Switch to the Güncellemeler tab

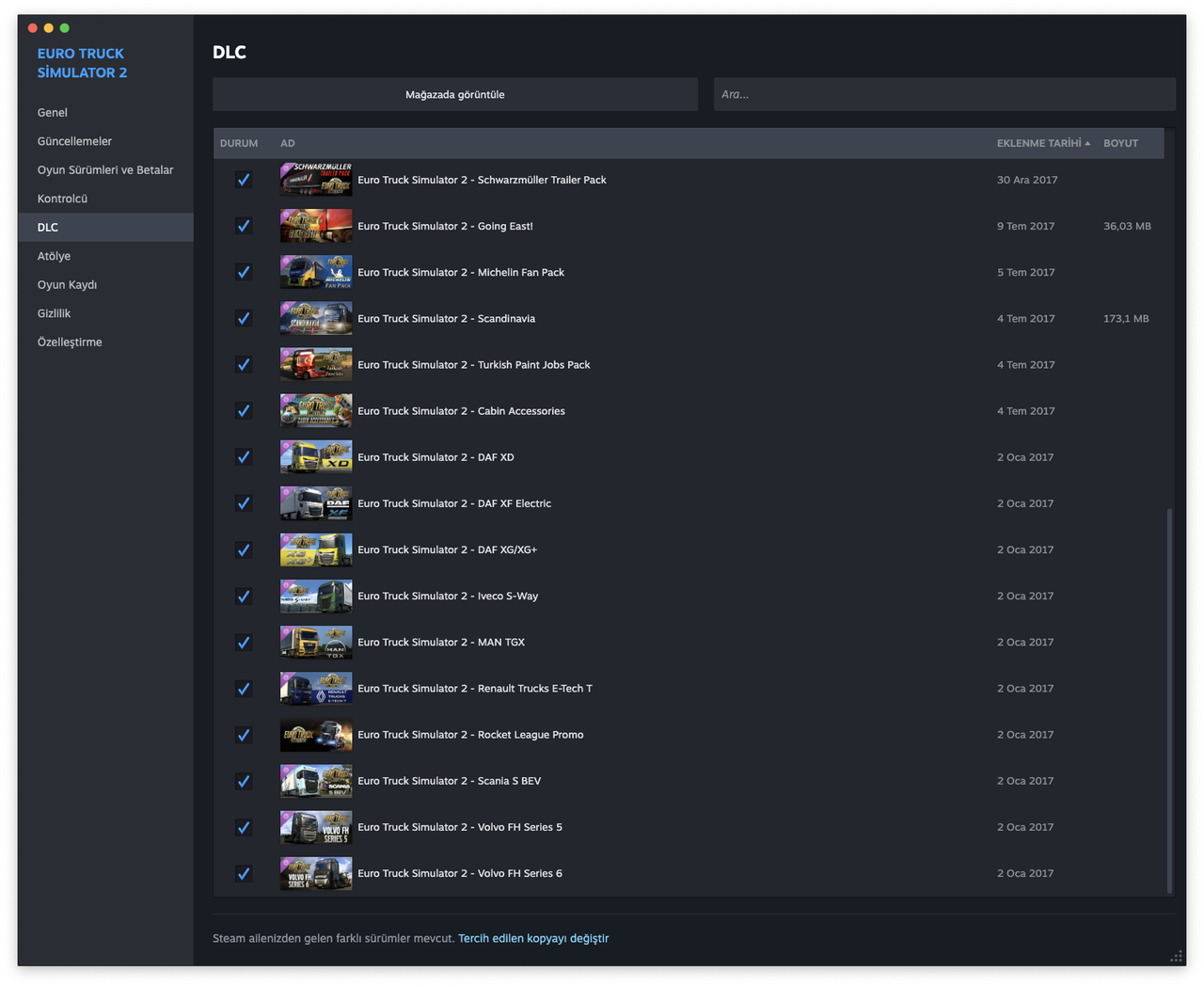tap(105, 141)
